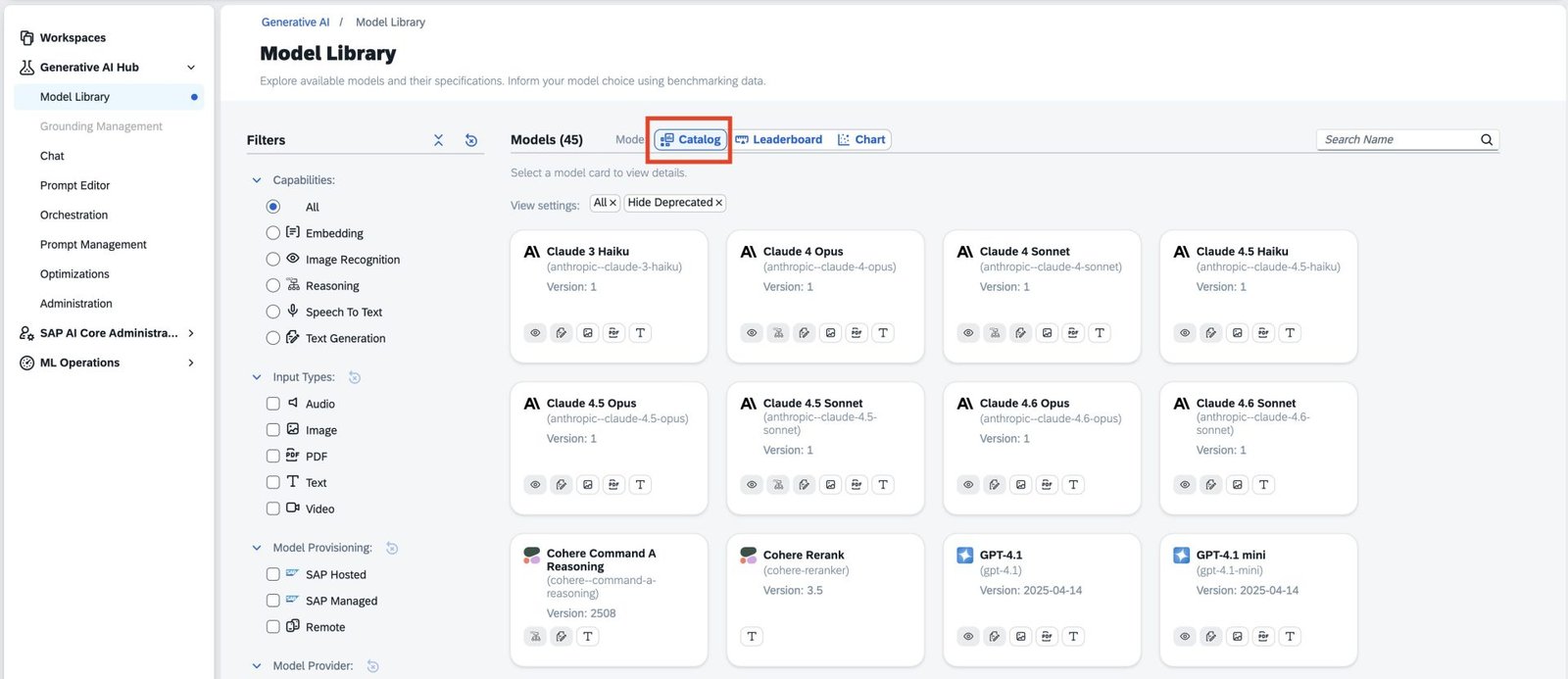Viewport: 1568px width, 679px height.
Task: Click Text Generation icon on Claude 4.6 Opus card
Action: coord(995,485)
